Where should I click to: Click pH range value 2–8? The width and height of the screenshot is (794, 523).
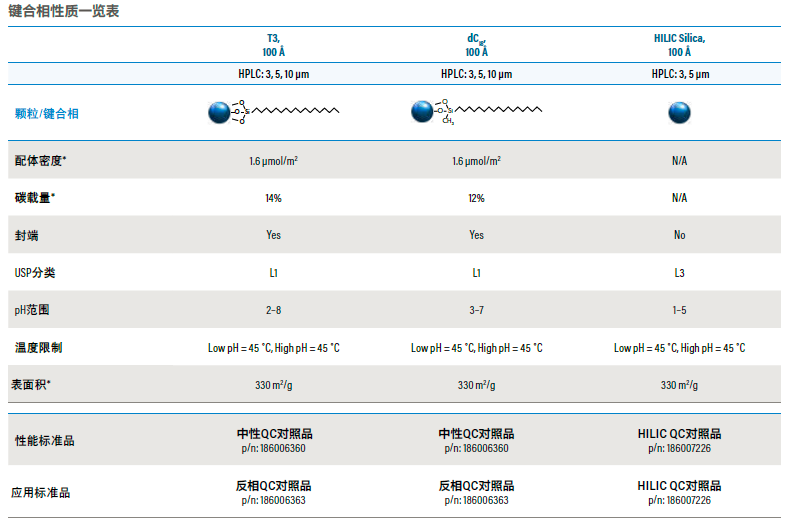[273, 310]
